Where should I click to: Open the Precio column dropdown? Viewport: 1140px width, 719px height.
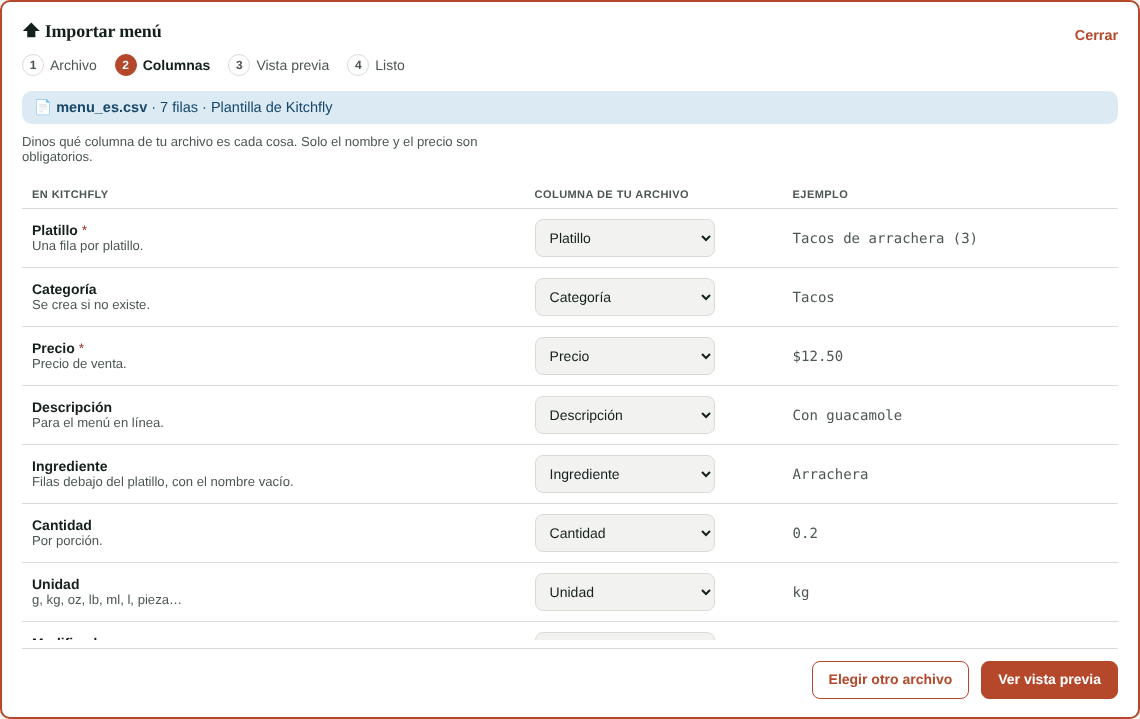click(x=625, y=356)
